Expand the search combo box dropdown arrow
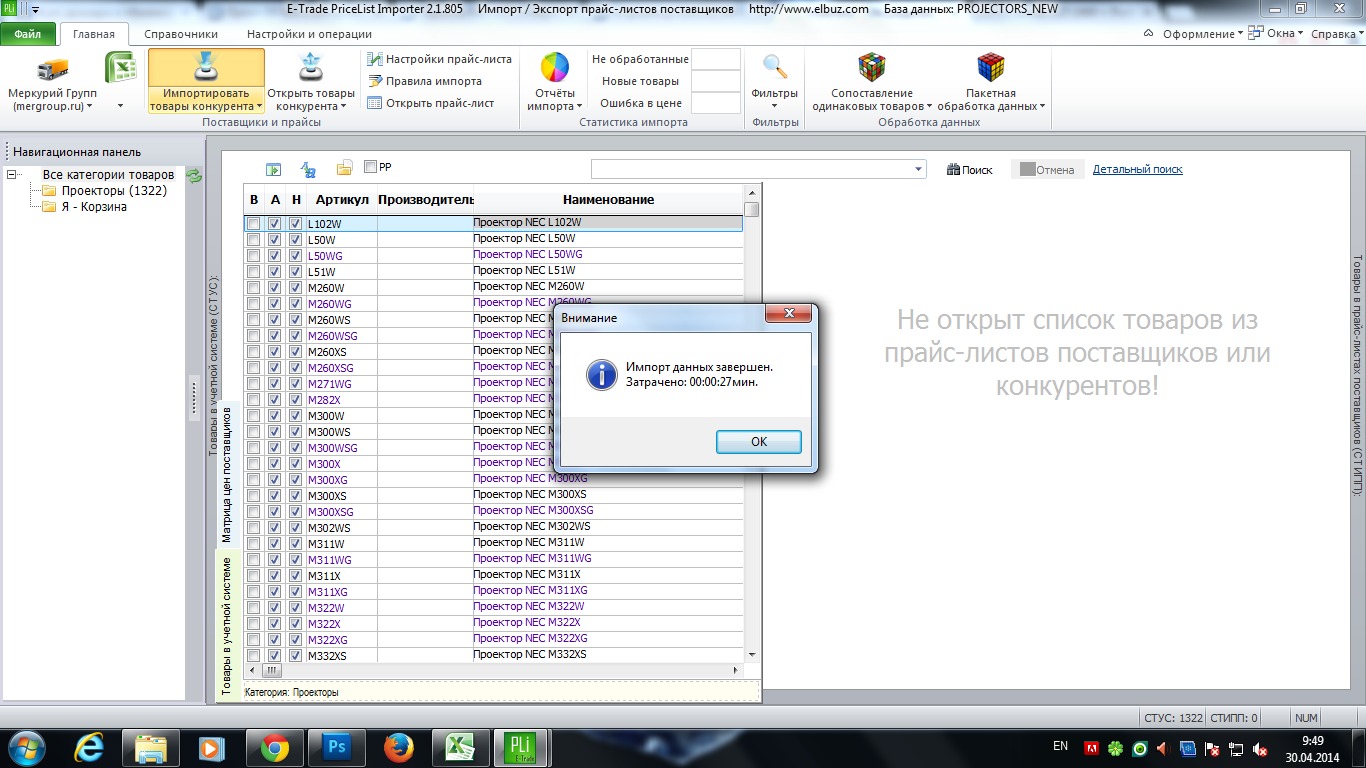 (920, 170)
